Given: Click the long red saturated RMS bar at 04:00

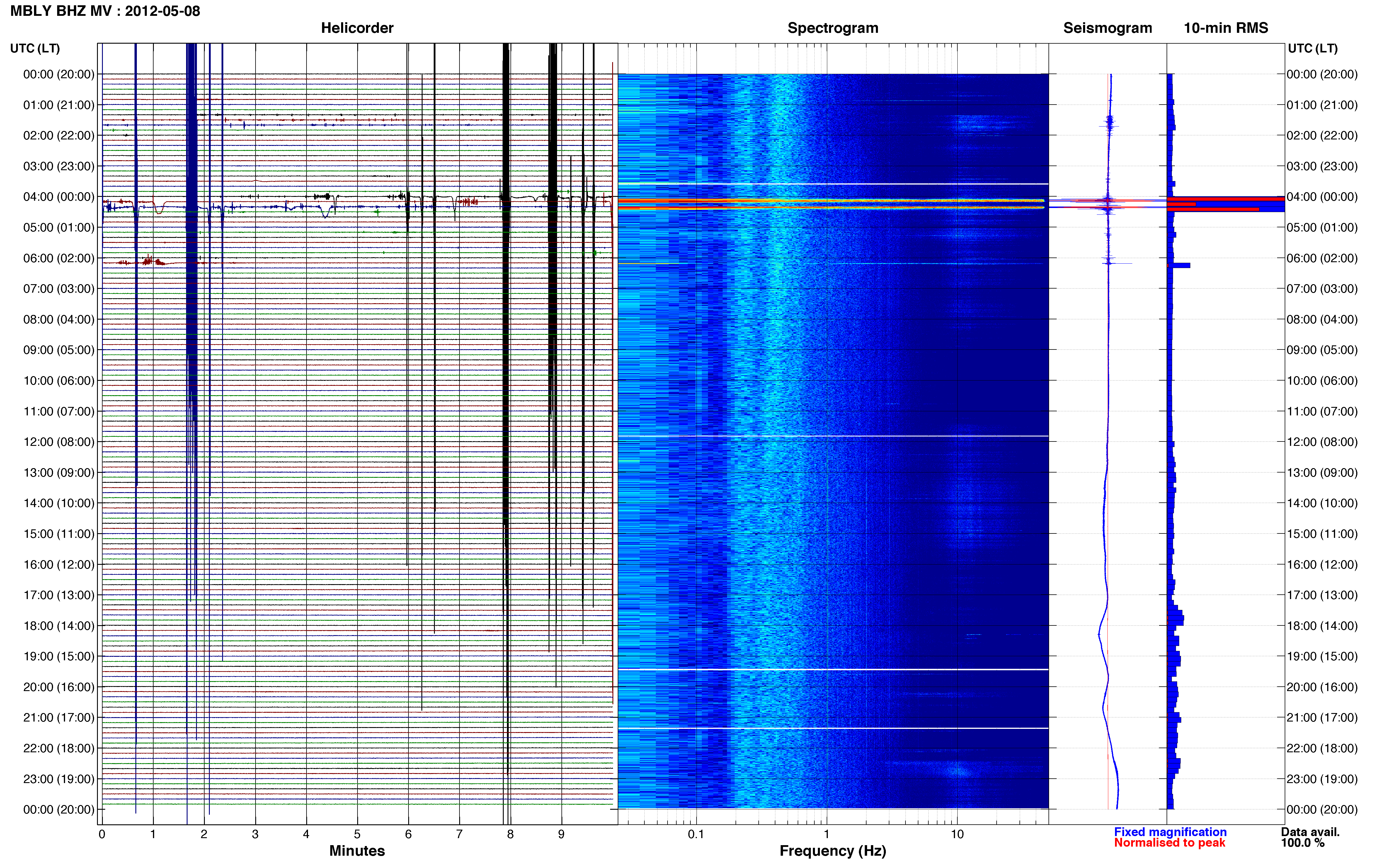Looking at the screenshot, I should point(1225,199).
